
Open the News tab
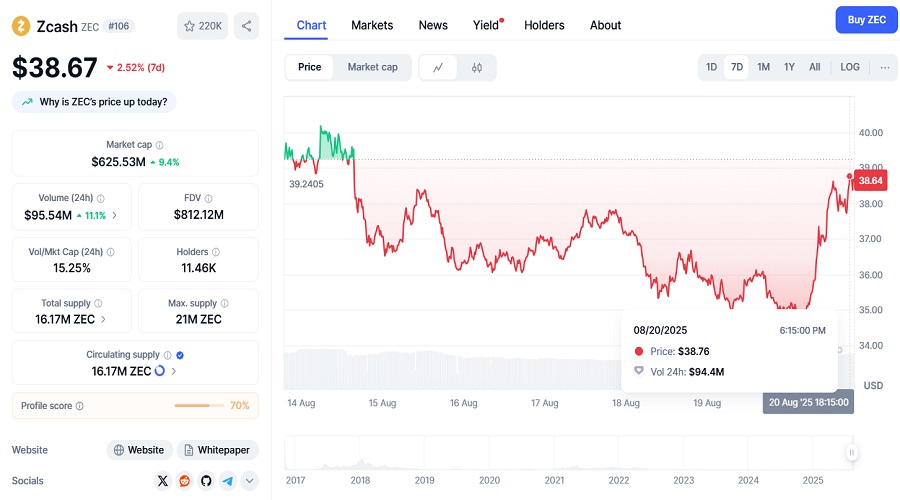[x=433, y=25]
